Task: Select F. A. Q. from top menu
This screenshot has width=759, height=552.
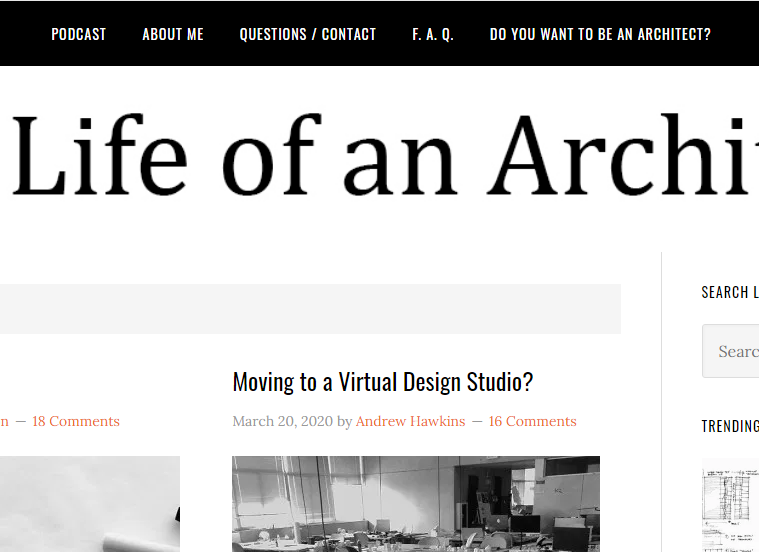Action: (433, 34)
